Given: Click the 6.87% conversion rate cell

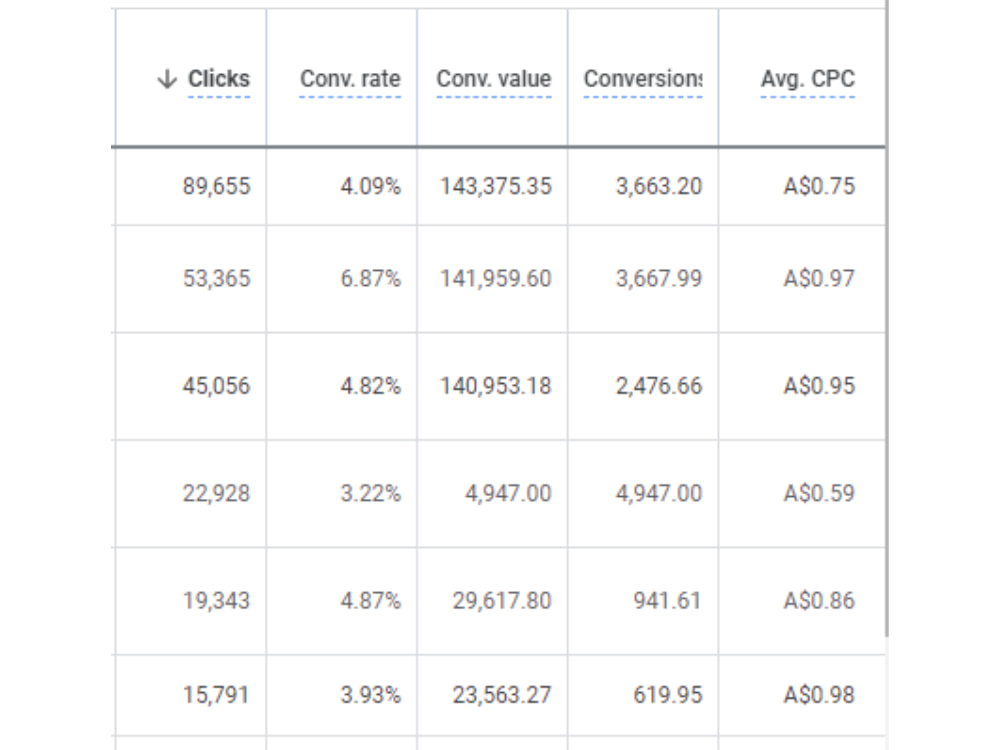Looking at the screenshot, I should tap(342, 279).
